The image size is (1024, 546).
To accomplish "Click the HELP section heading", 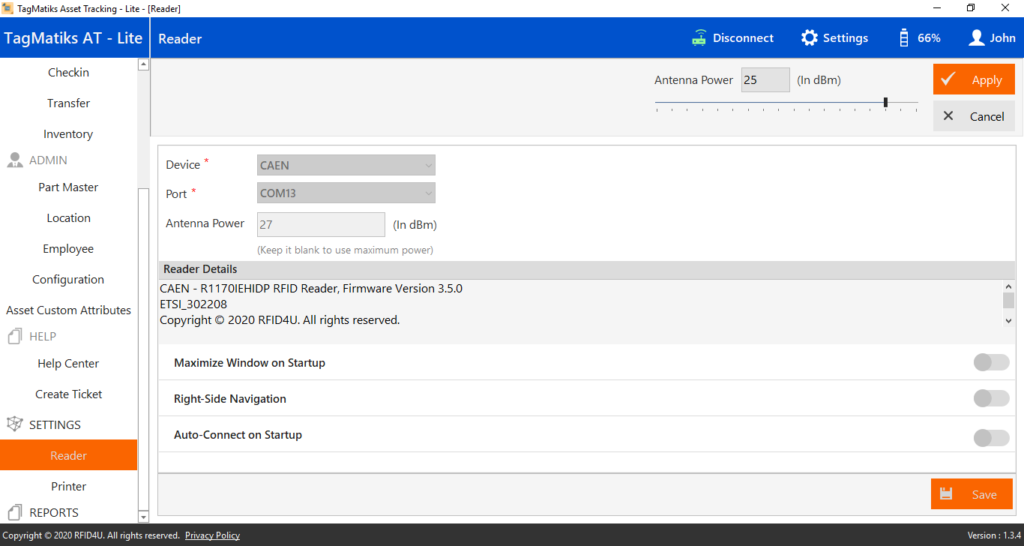I will click(x=42, y=336).
